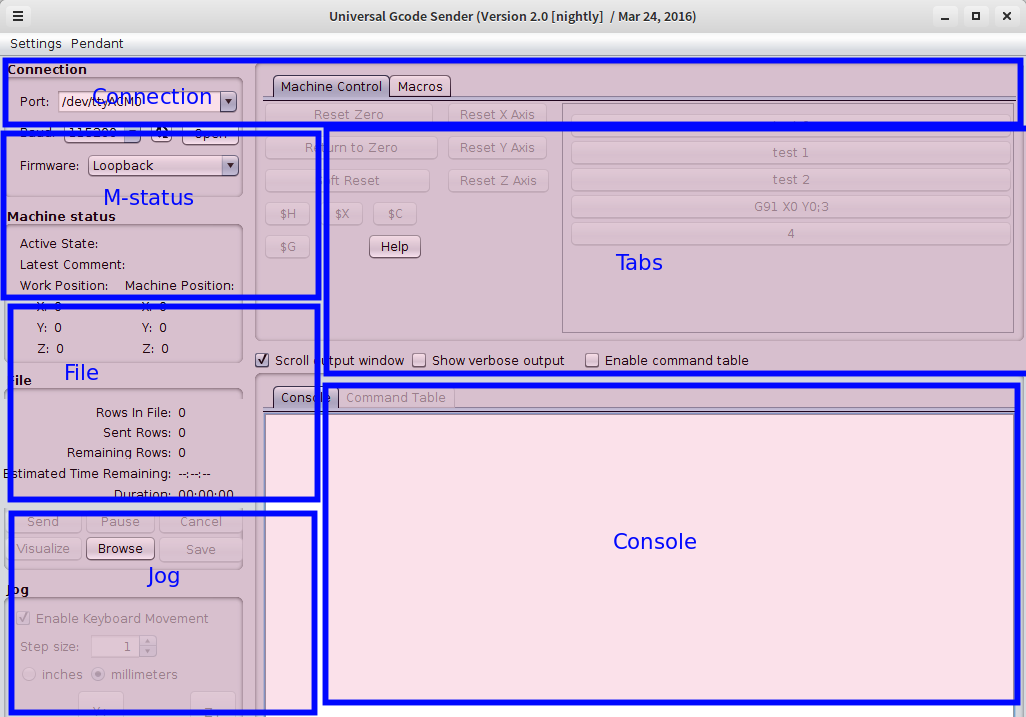Decrease Step size with down arrow

coord(148,652)
